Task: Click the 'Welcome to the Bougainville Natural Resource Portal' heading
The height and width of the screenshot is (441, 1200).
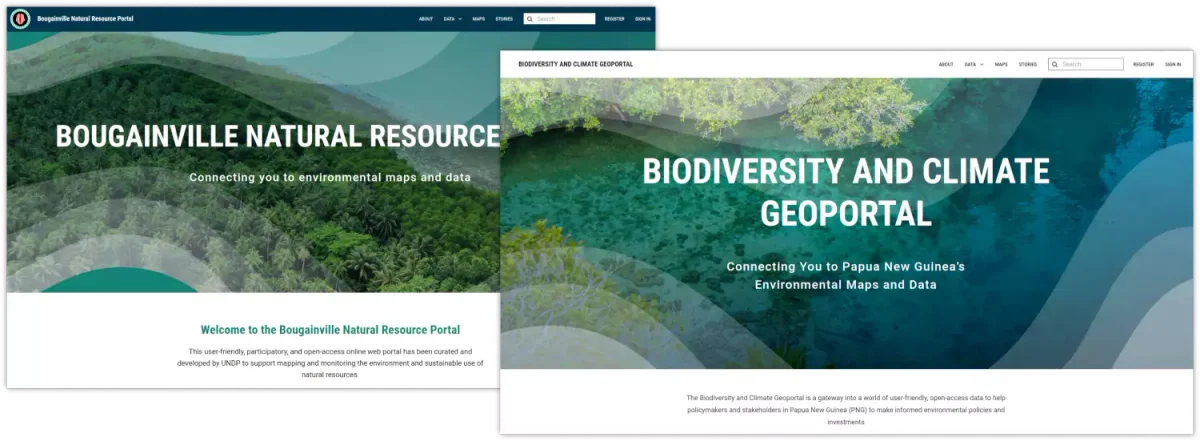Action: [x=330, y=329]
